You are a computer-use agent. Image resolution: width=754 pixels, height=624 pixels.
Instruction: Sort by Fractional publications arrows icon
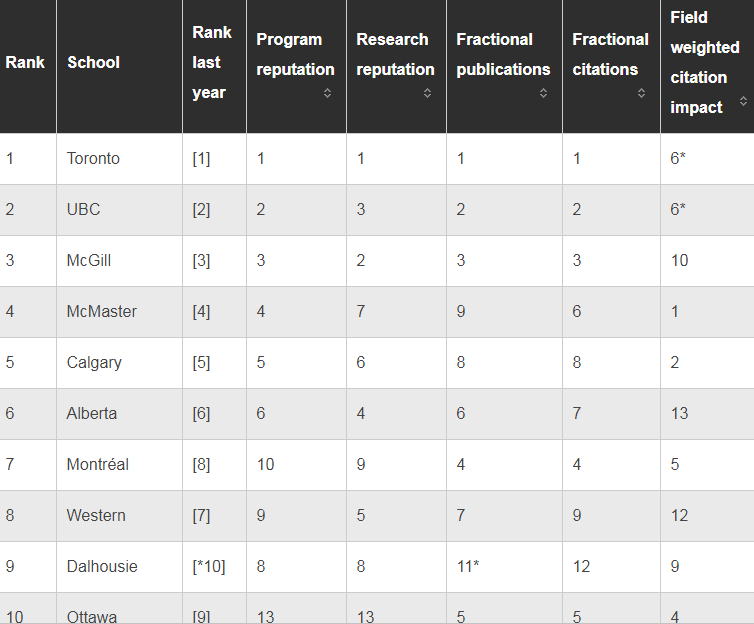[543, 93]
